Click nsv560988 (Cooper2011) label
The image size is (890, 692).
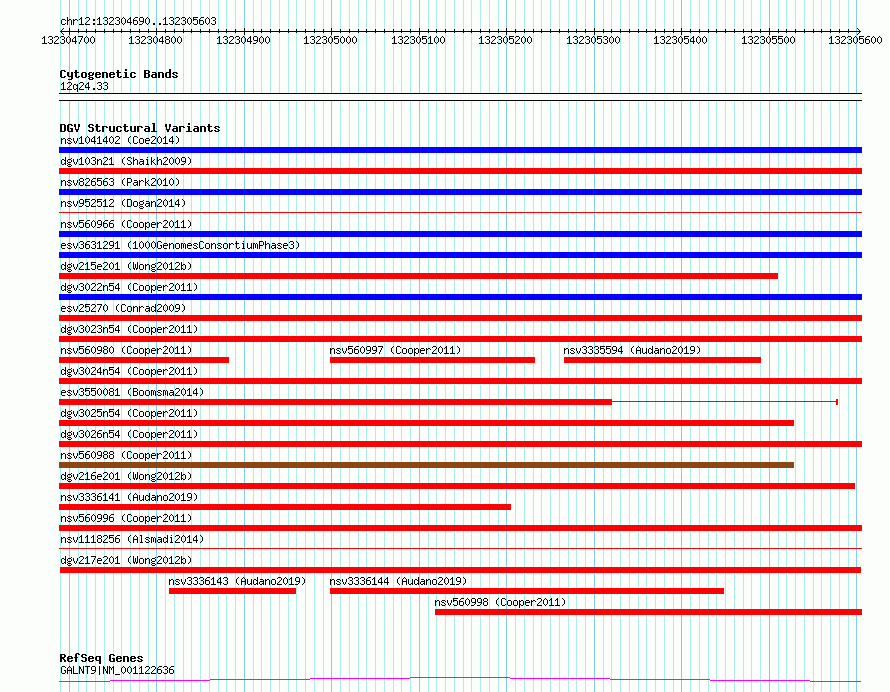click(x=126, y=455)
